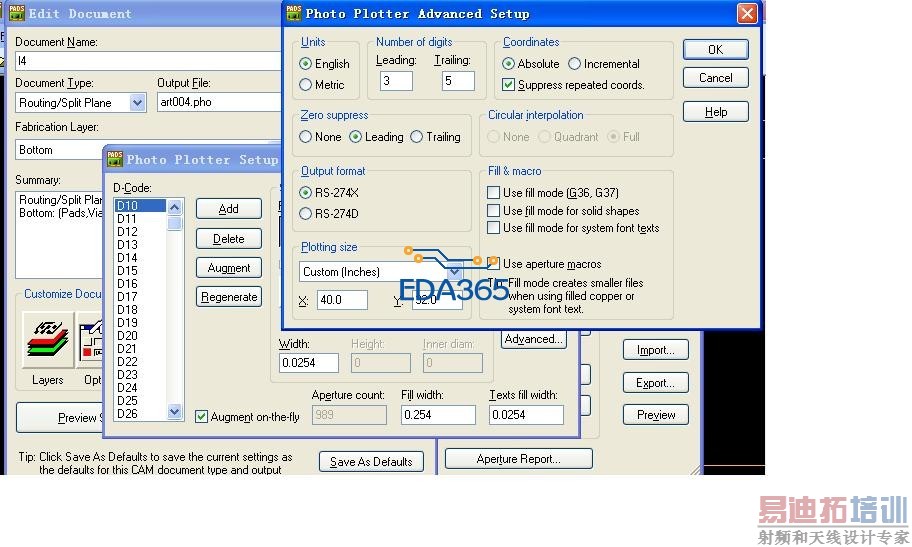The image size is (912, 547).
Task: Close the Photo Plotter Advanced Setup dialog
Action: pos(747,13)
